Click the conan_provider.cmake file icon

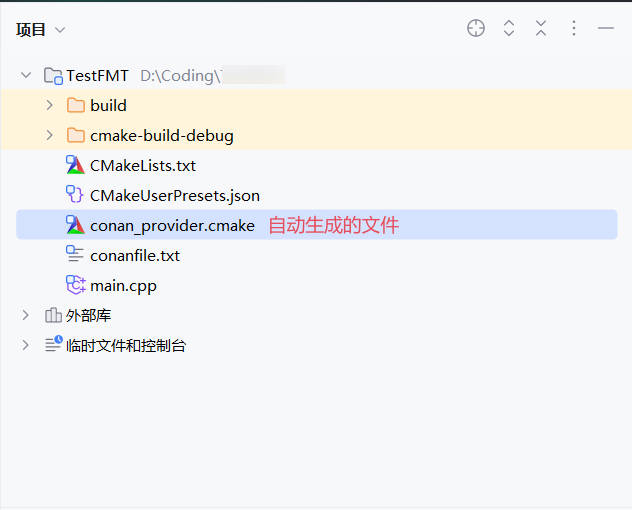pyautogui.click(x=75, y=225)
